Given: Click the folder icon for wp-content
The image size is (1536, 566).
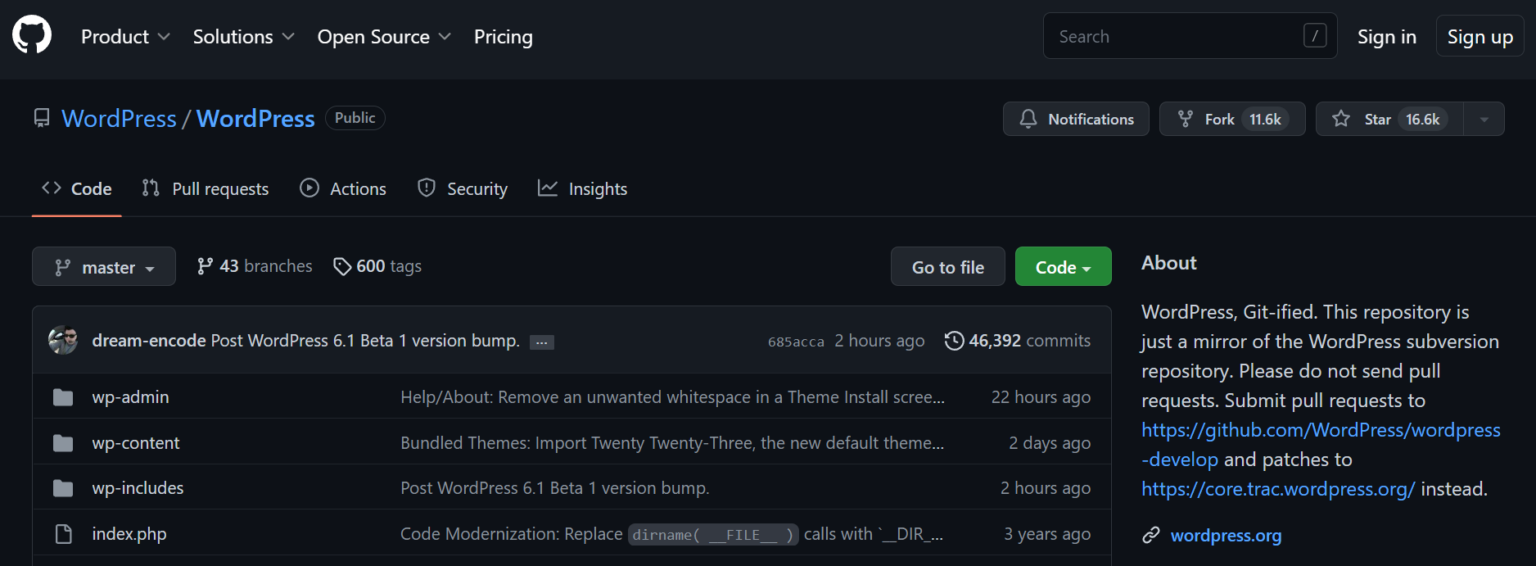Looking at the screenshot, I should coord(63,443).
